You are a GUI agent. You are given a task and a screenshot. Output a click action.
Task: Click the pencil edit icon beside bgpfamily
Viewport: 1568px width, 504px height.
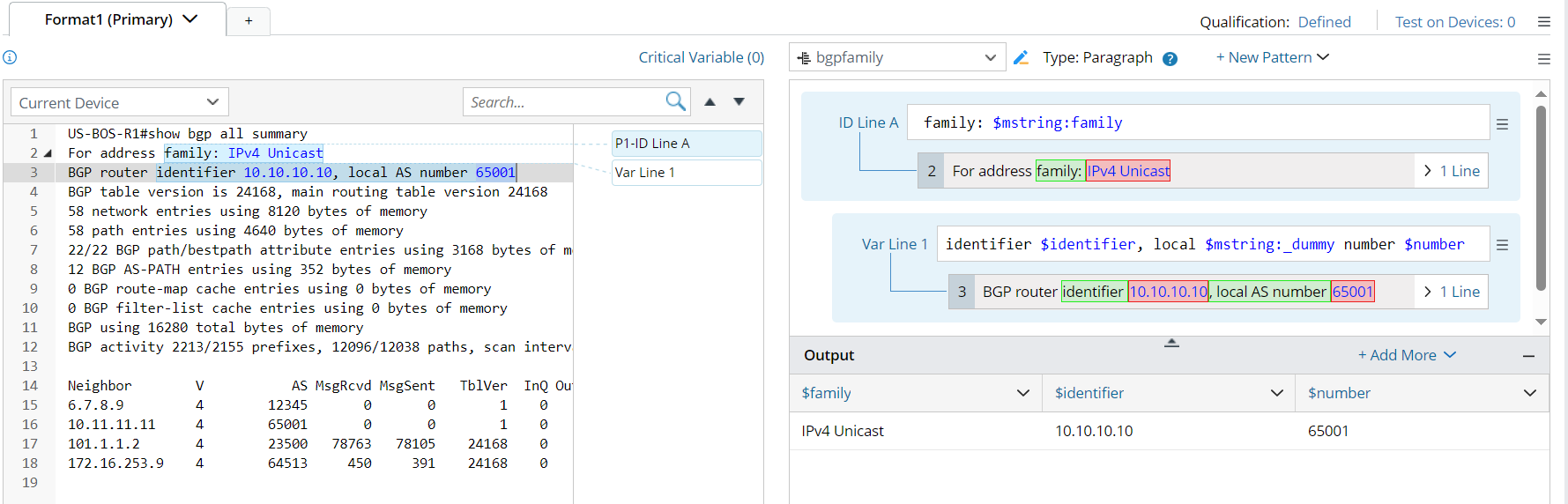coord(1021,57)
